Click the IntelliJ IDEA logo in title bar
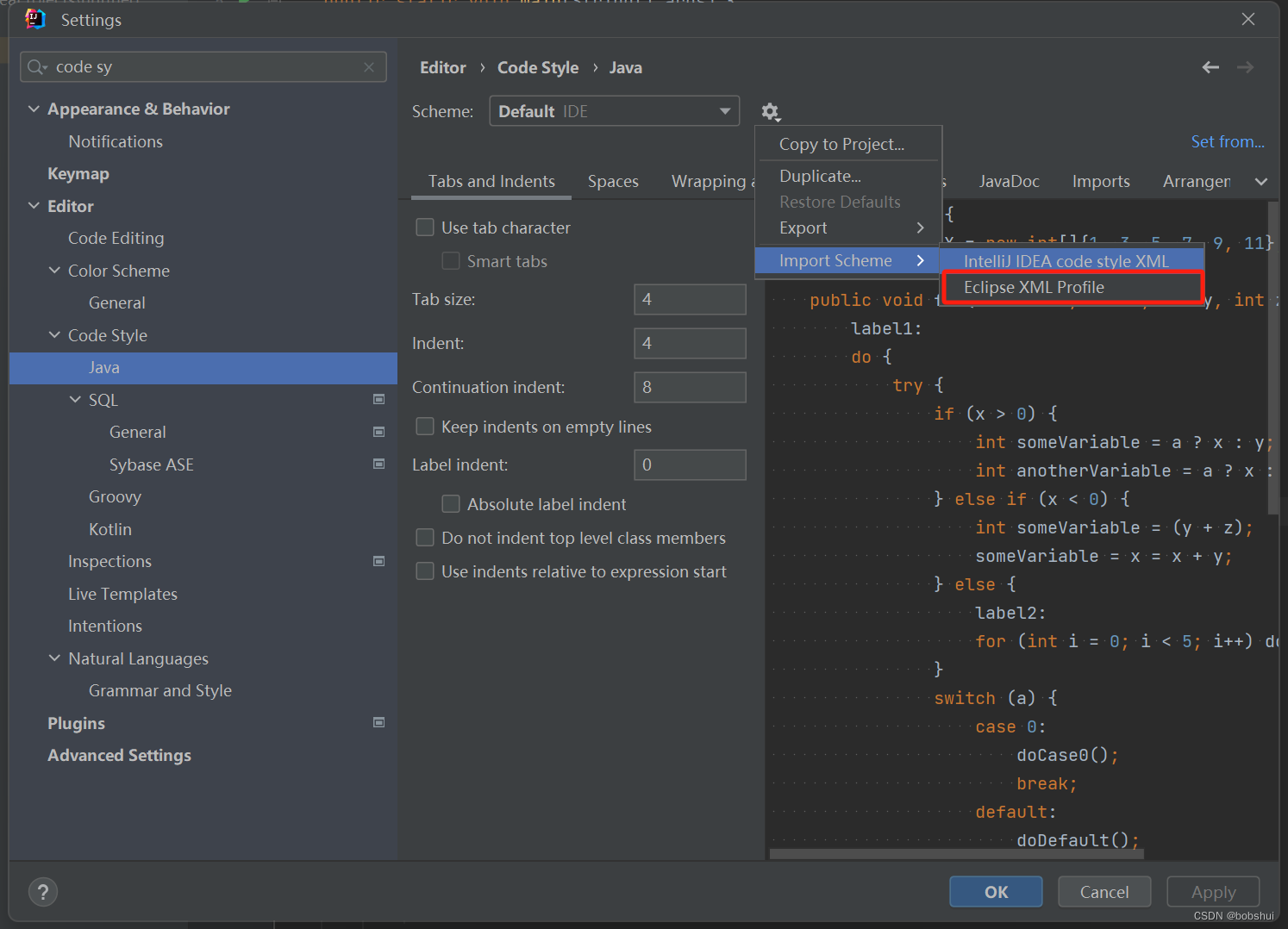The height and width of the screenshot is (929, 1288). pyautogui.click(x=35, y=19)
